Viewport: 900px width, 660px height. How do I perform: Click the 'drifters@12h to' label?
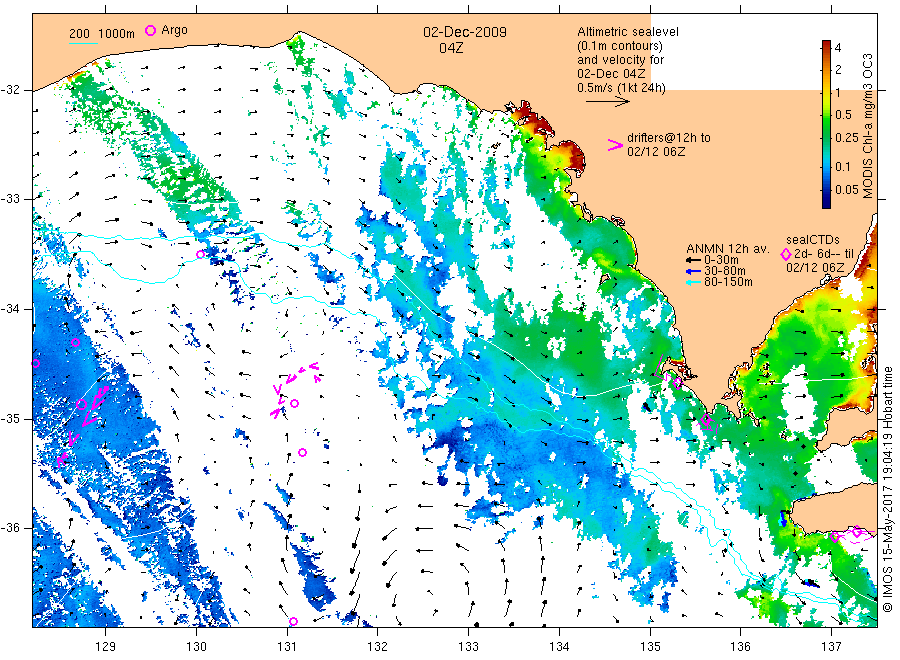pos(669,138)
